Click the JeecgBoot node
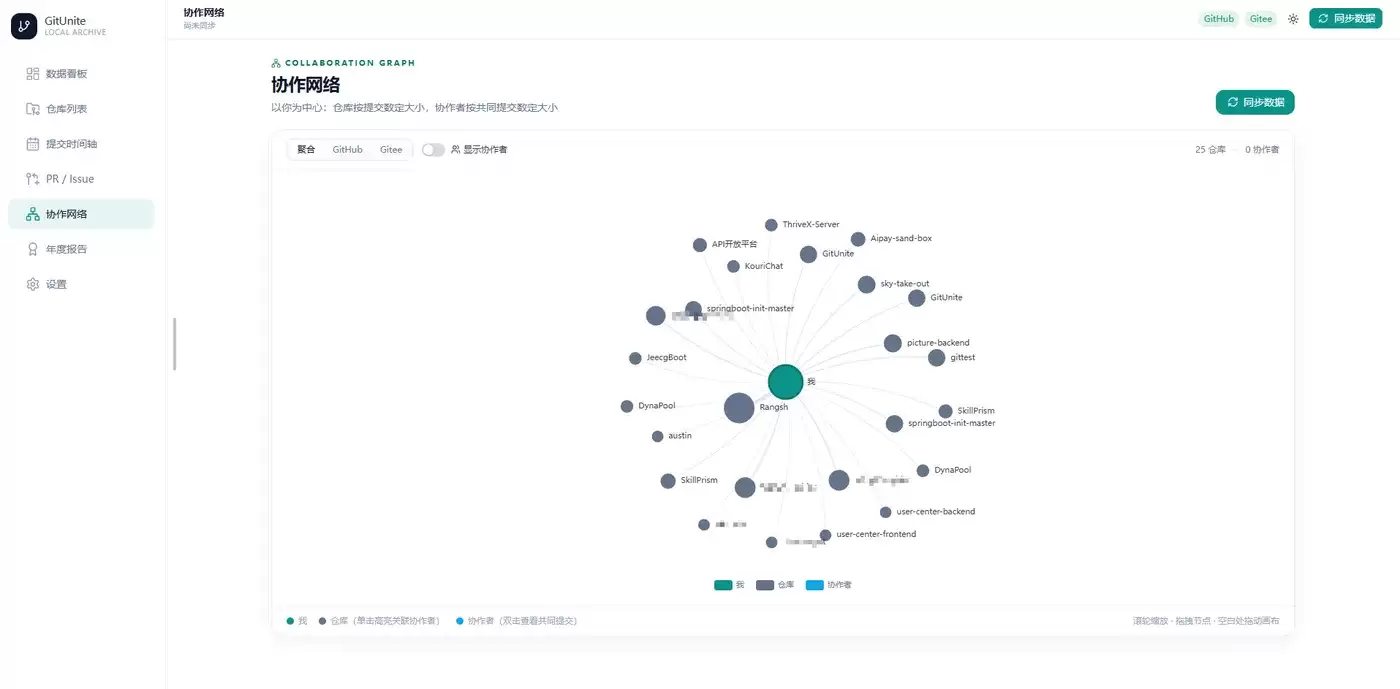This screenshot has width=1400, height=689. click(635, 358)
